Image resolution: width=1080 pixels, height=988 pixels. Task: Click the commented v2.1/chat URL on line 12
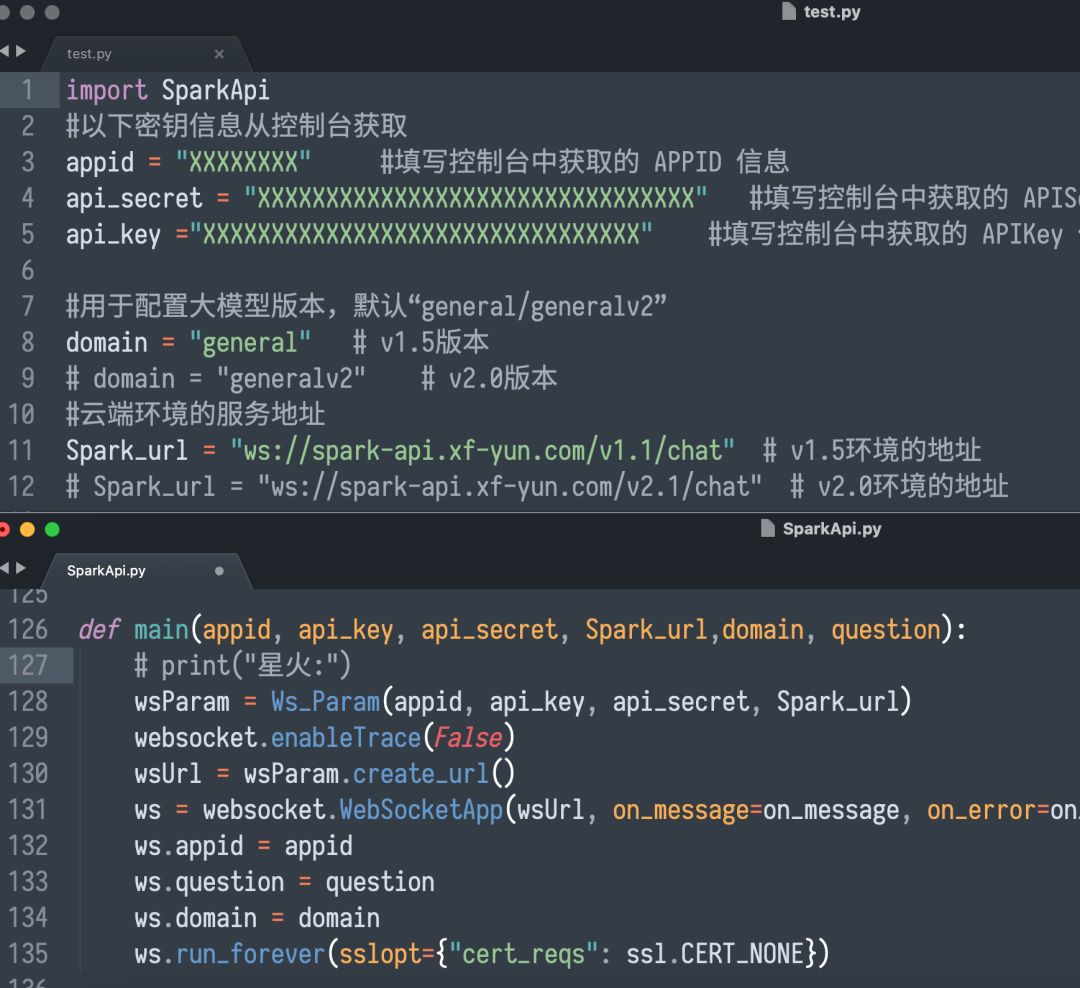click(510, 486)
